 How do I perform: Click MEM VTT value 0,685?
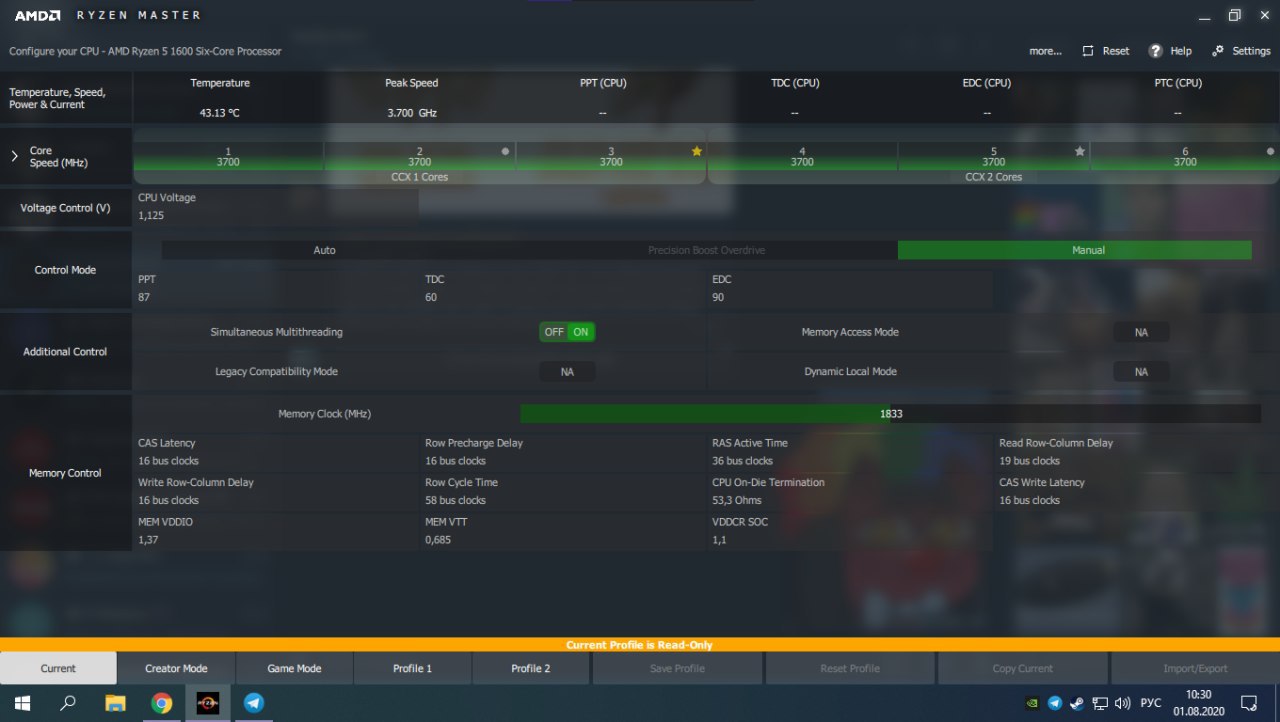[x=438, y=540]
